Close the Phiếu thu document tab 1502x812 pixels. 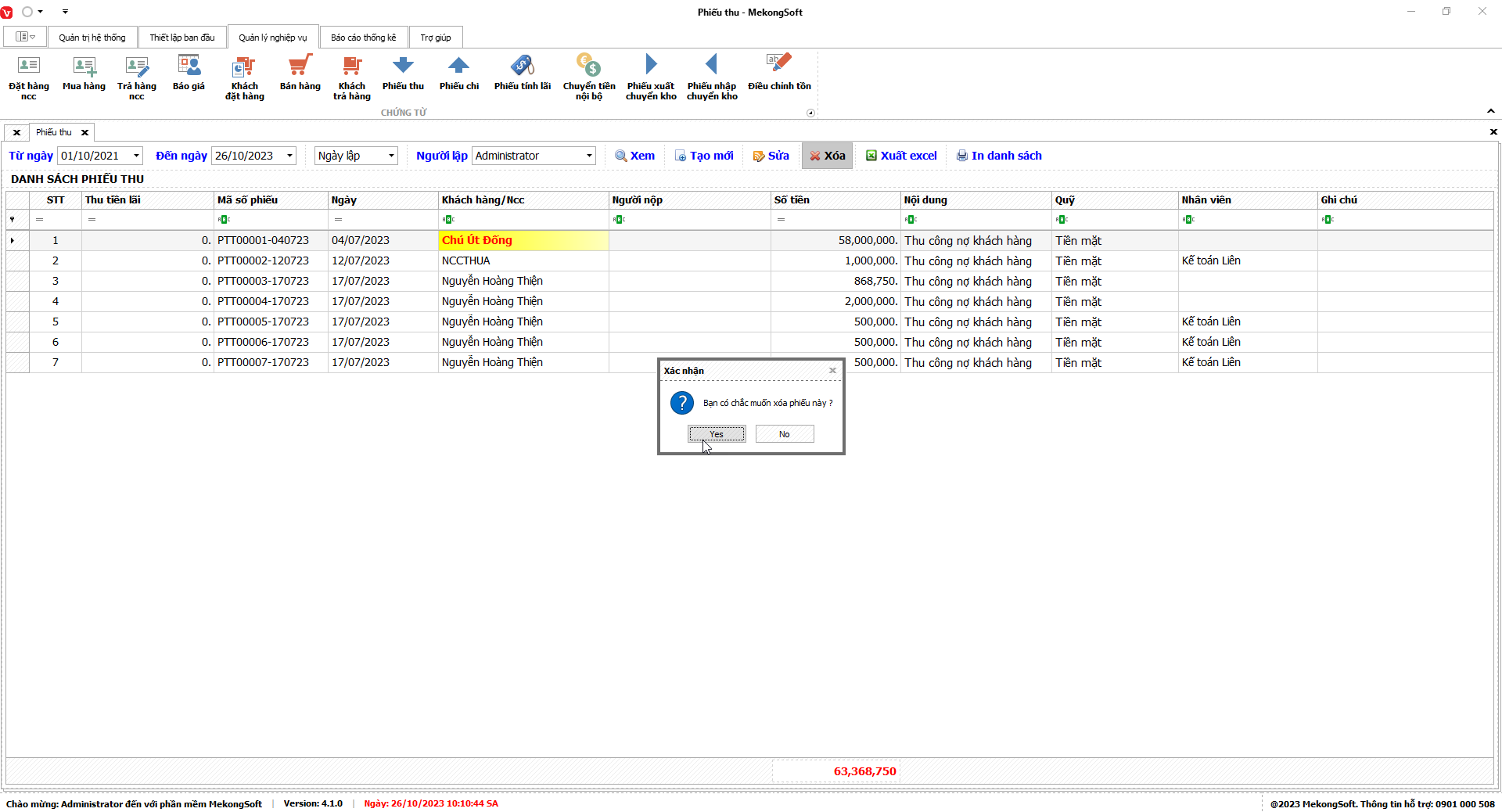pos(84,132)
